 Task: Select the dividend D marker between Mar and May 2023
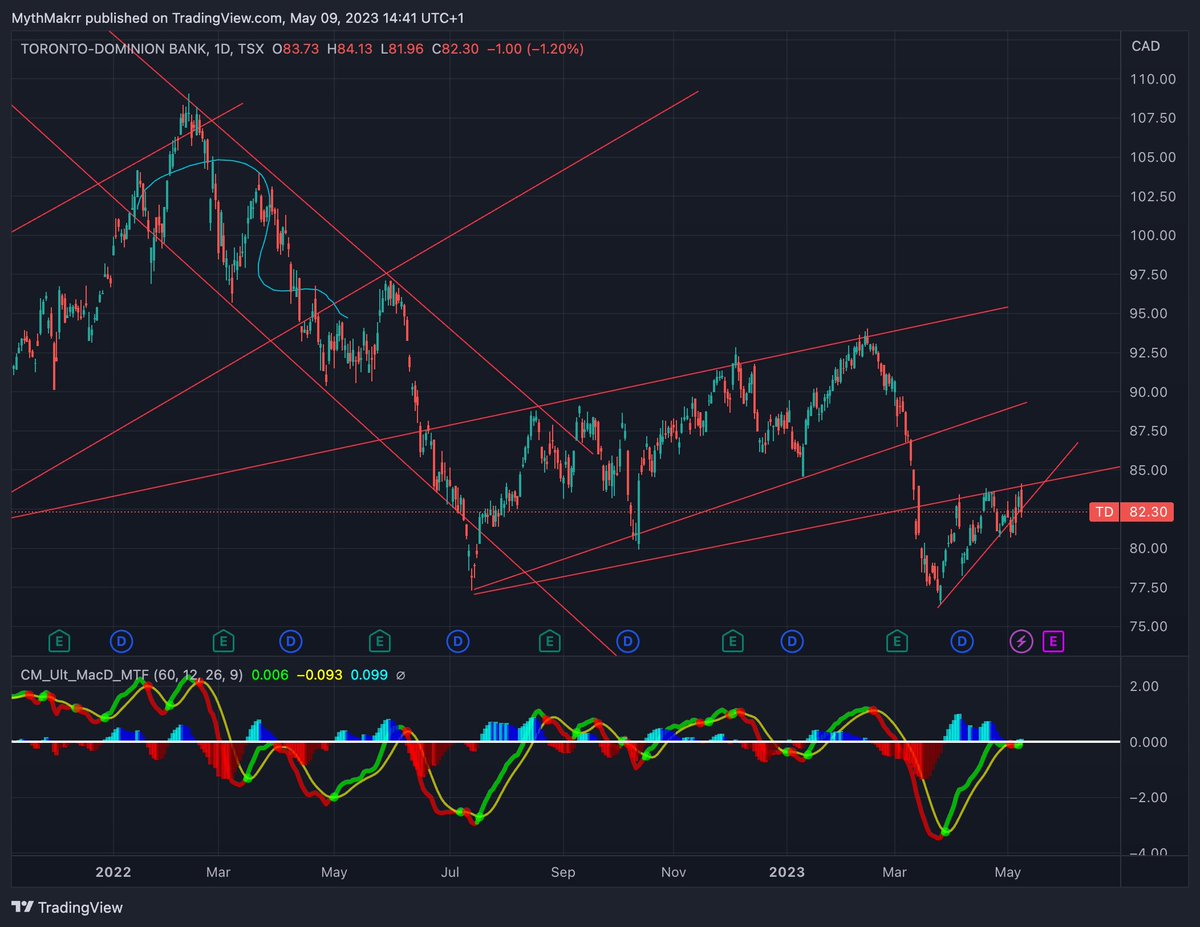[962, 639]
